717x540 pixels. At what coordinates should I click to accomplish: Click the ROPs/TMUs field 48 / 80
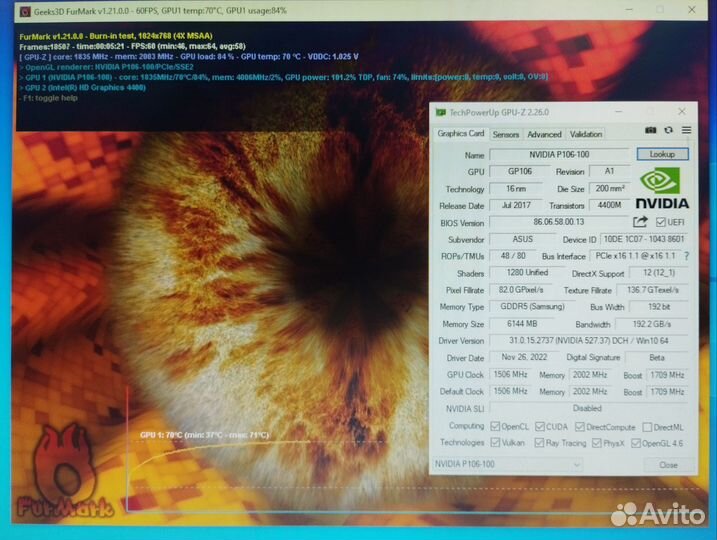pos(513,256)
